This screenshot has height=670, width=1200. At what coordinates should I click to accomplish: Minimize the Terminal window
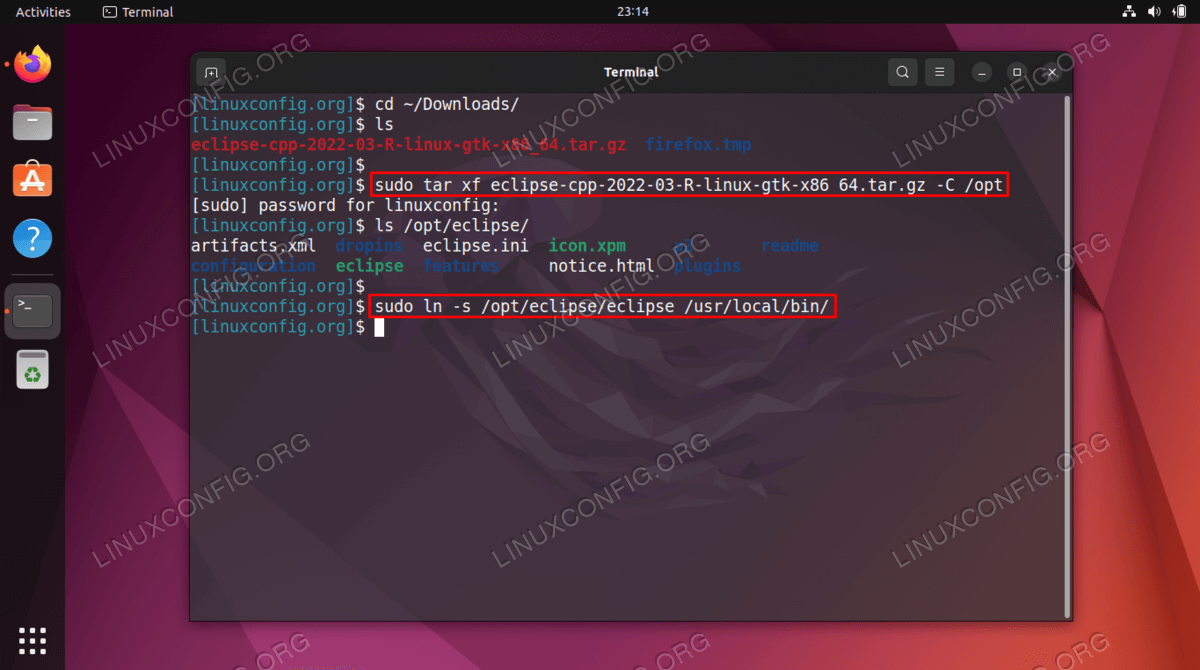983,72
